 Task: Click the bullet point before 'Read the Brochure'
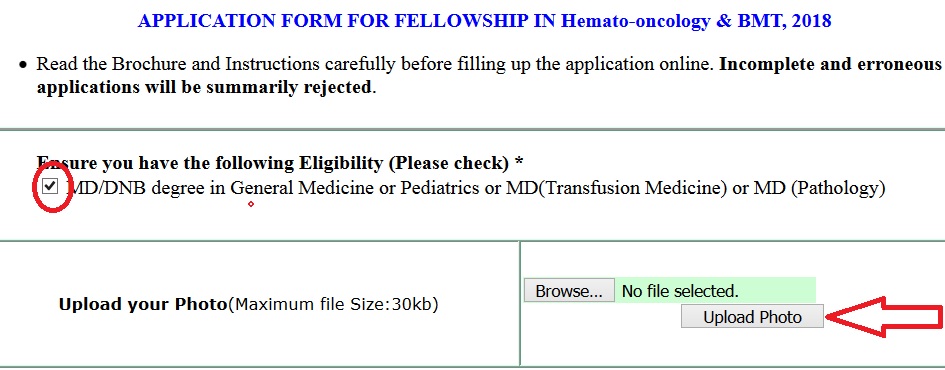pos(23,64)
